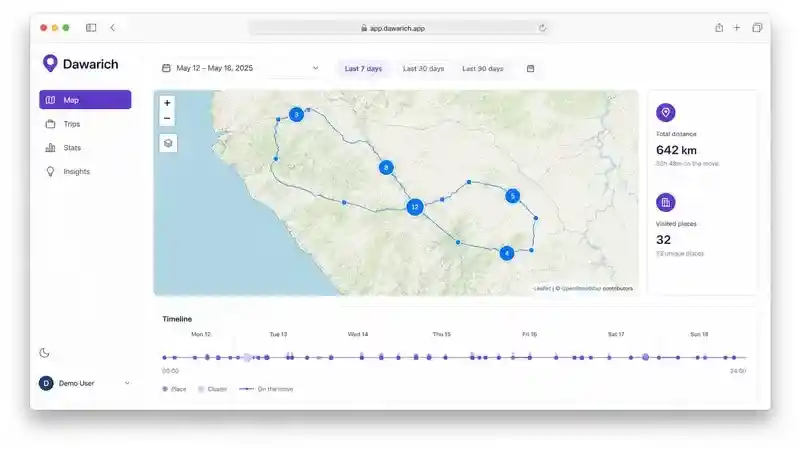800x450 pixels.
Task: Open OpenStreetMap contributors link
Action: [x=597, y=288]
